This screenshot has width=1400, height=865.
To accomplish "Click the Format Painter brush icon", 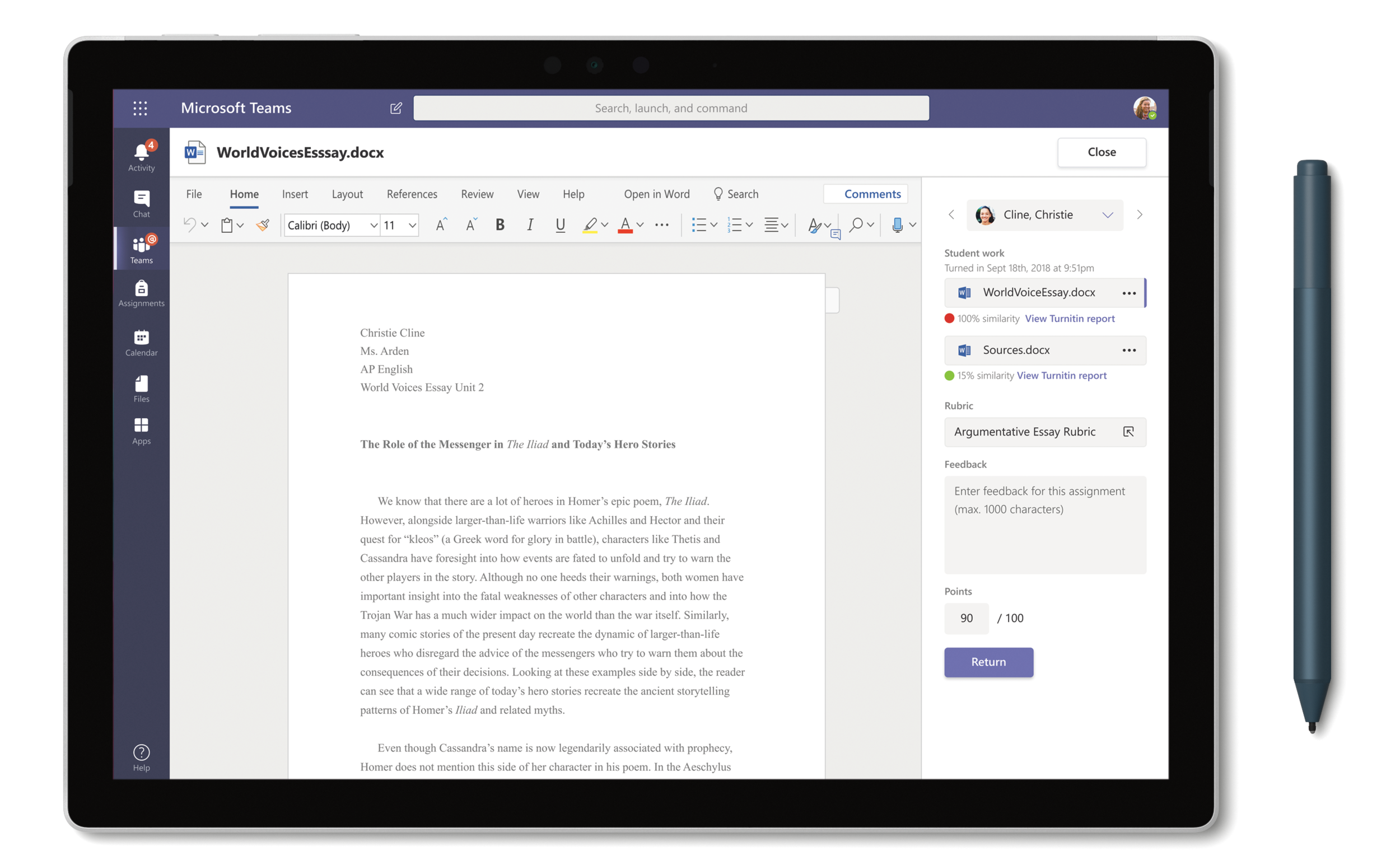I will coord(263,225).
